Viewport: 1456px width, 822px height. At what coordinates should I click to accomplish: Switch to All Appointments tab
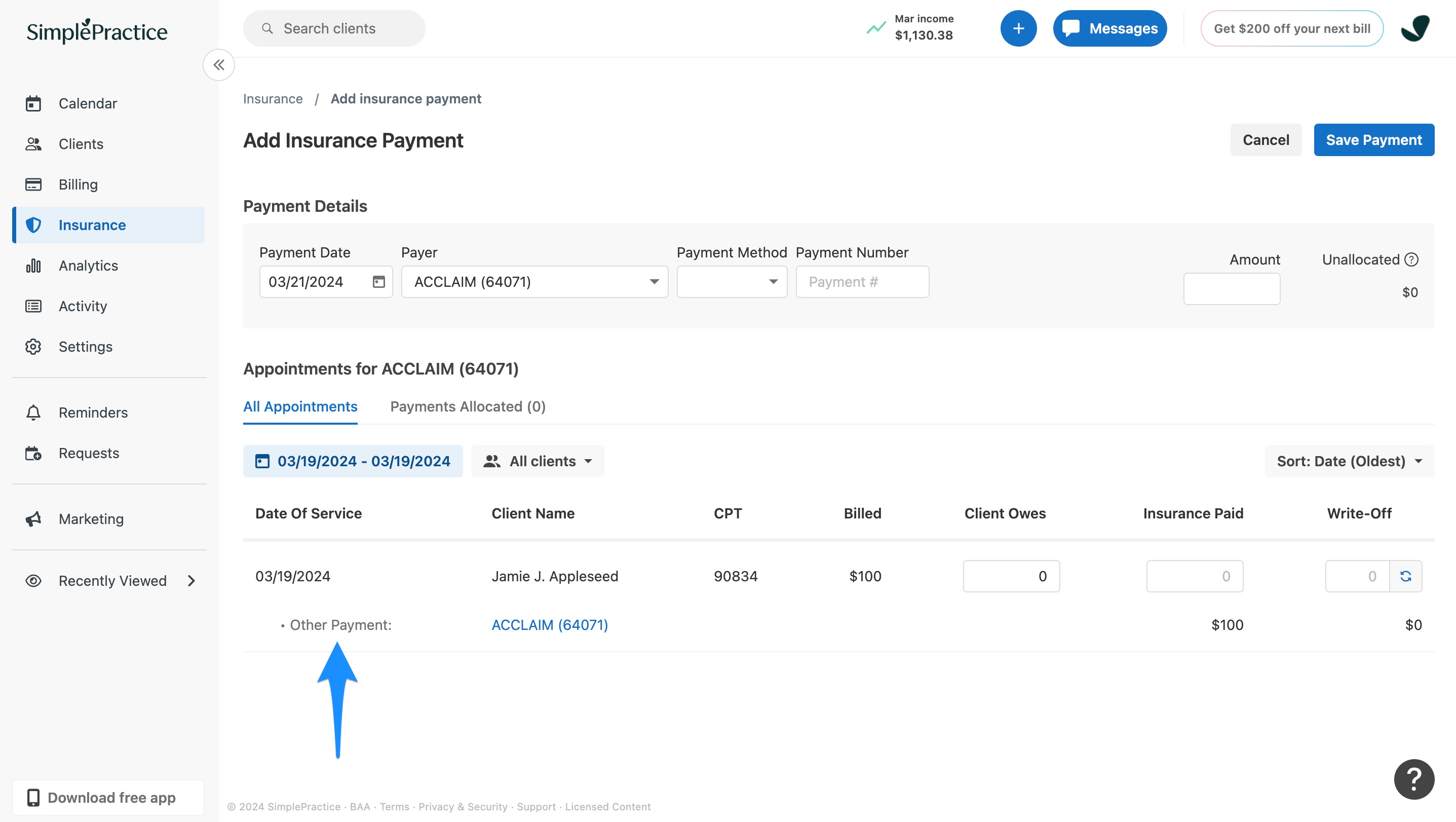(x=300, y=406)
